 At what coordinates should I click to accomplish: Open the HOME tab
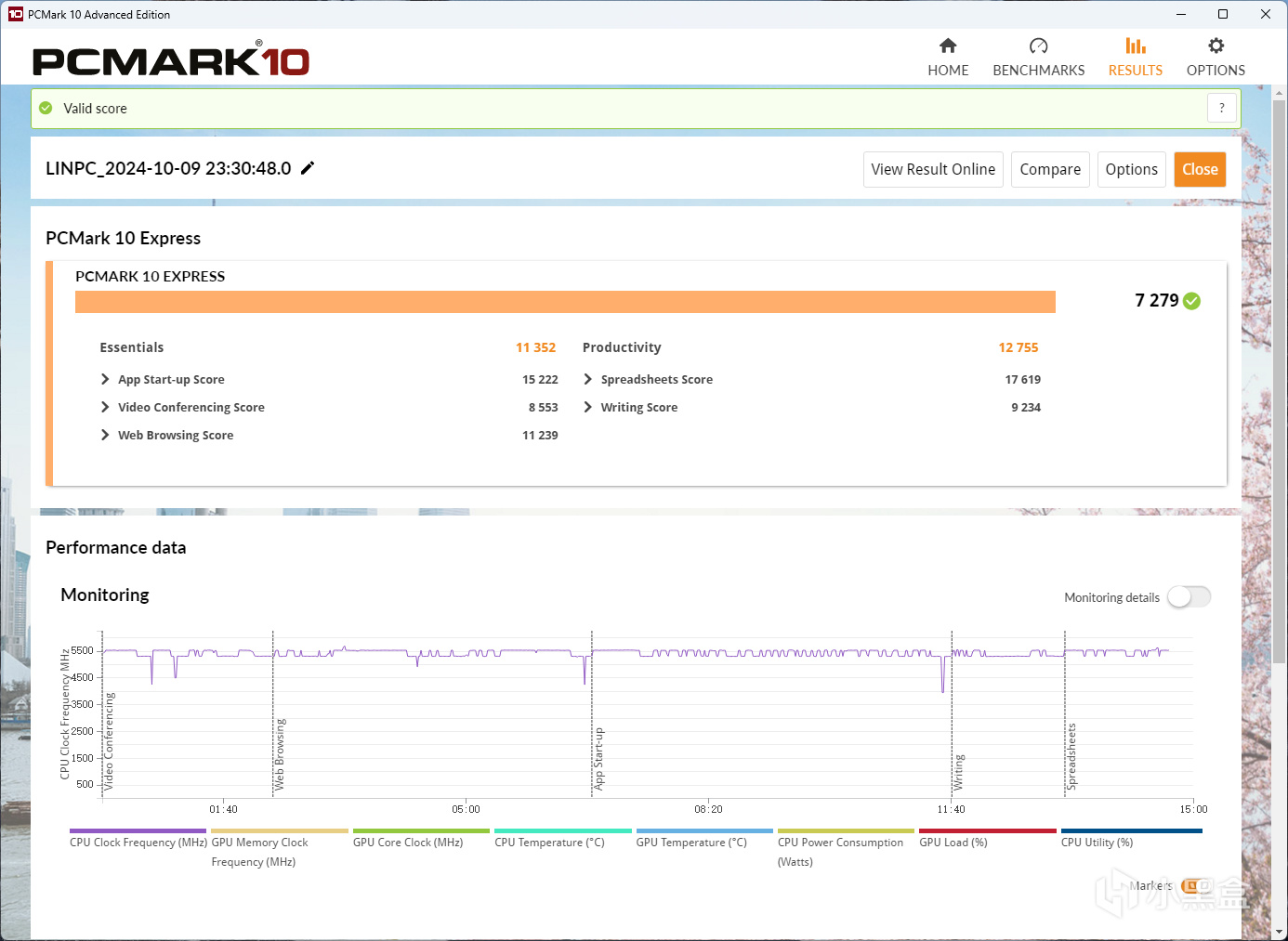tap(948, 58)
